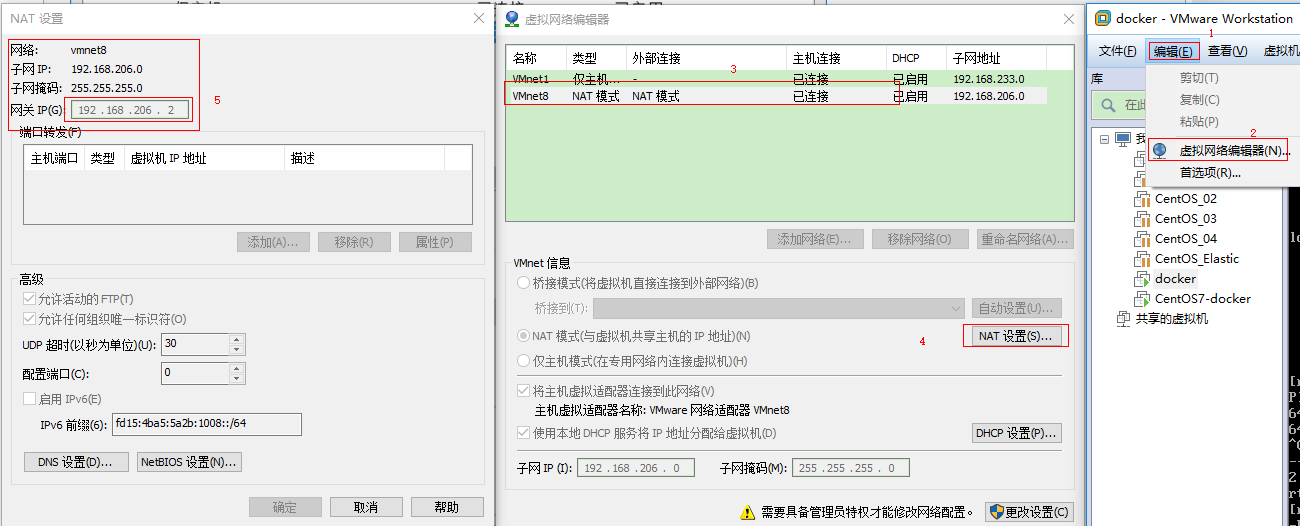Click 移除(R) in port forwarding
1300x526 pixels.
click(354, 242)
